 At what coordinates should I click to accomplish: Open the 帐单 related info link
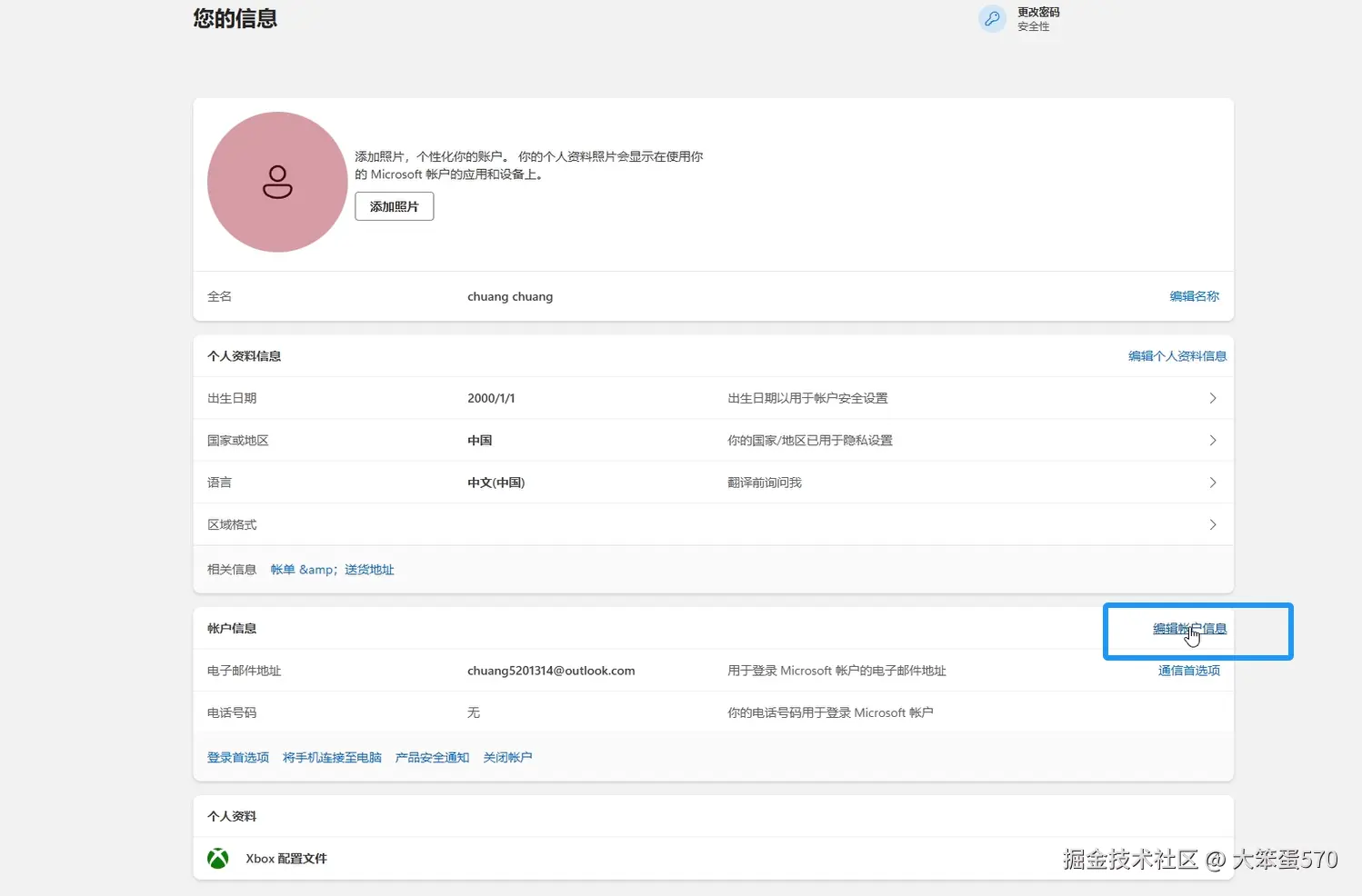click(x=283, y=570)
